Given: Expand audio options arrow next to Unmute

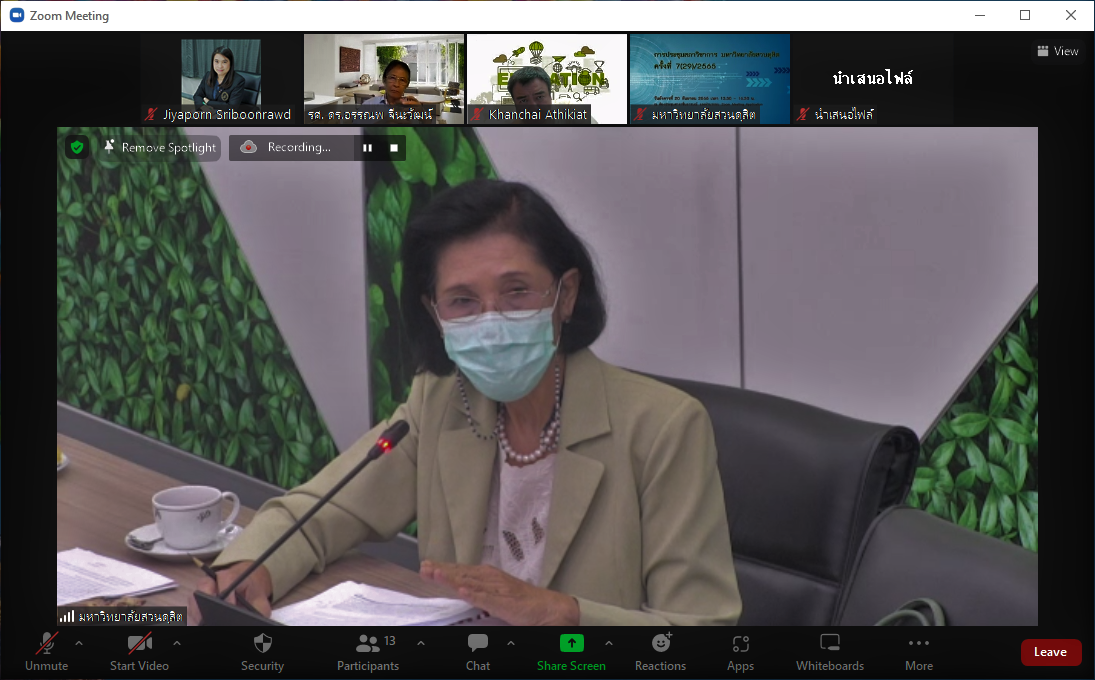Looking at the screenshot, I should point(79,643).
